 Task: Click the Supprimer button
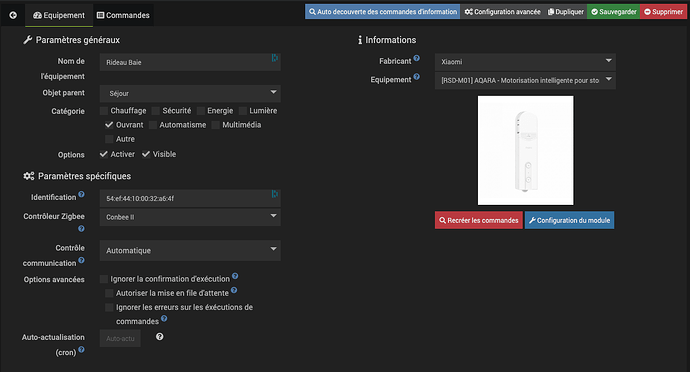click(664, 12)
